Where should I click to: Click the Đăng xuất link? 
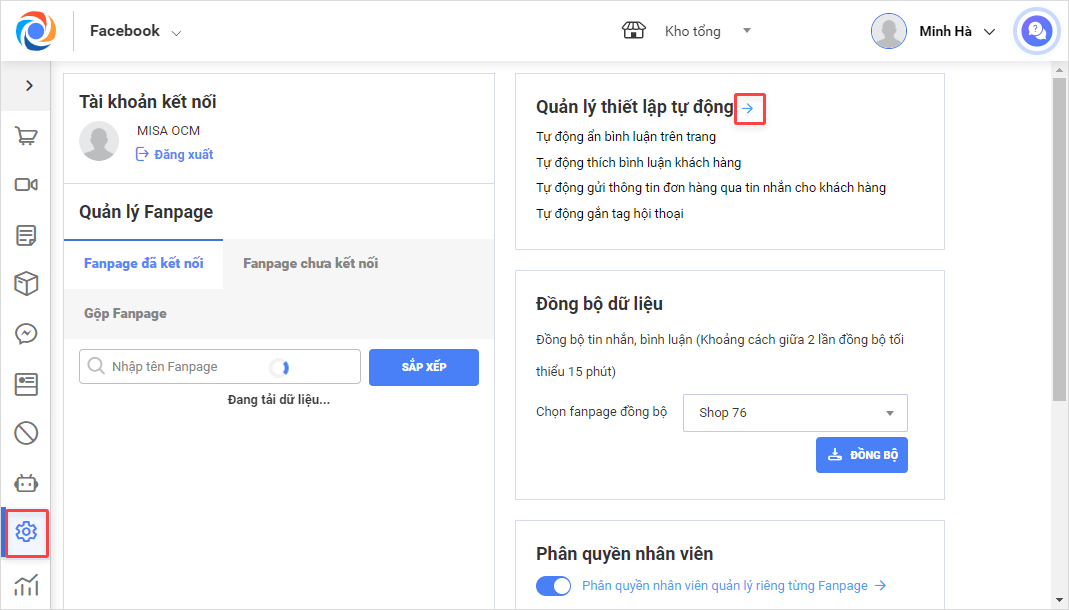pyautogui.click(x=175, y=154)
